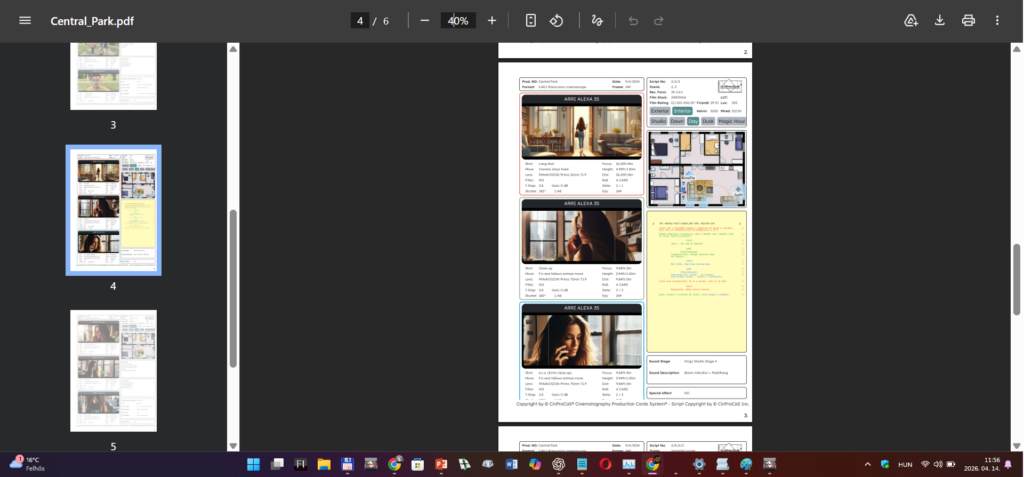Activate the draw annotation tool
The image size is (1024, 477).
click(x=597, y=20)
